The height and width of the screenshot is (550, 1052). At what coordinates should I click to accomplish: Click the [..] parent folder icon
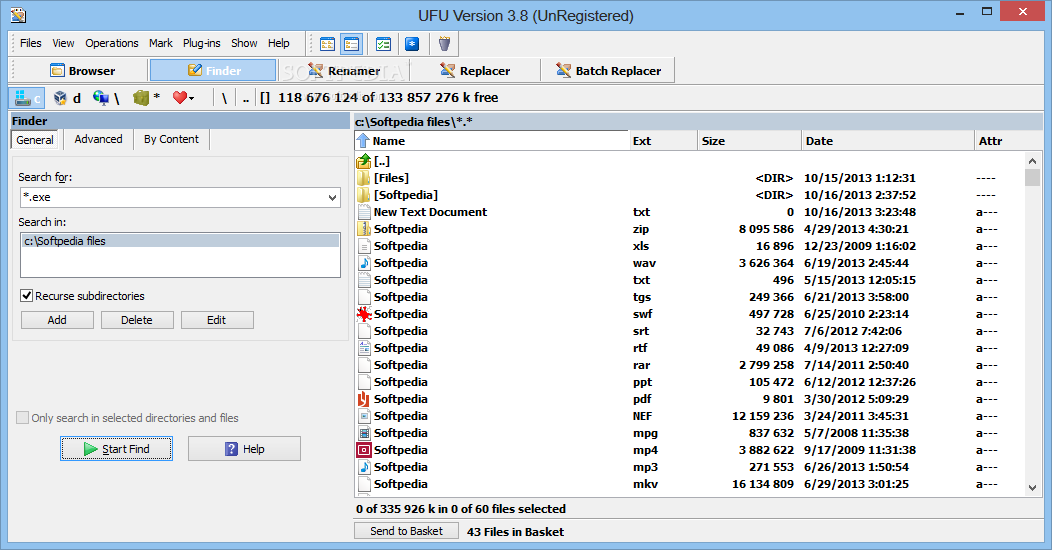(364, 161)
